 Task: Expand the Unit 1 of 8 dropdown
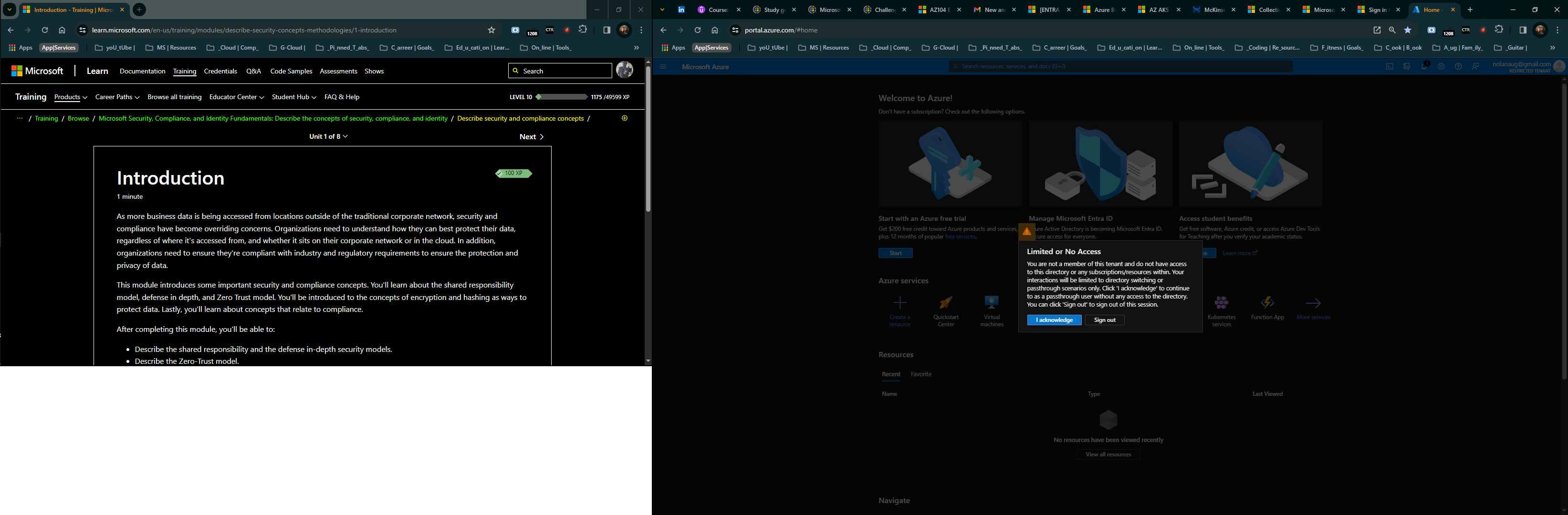pos(328,137)
